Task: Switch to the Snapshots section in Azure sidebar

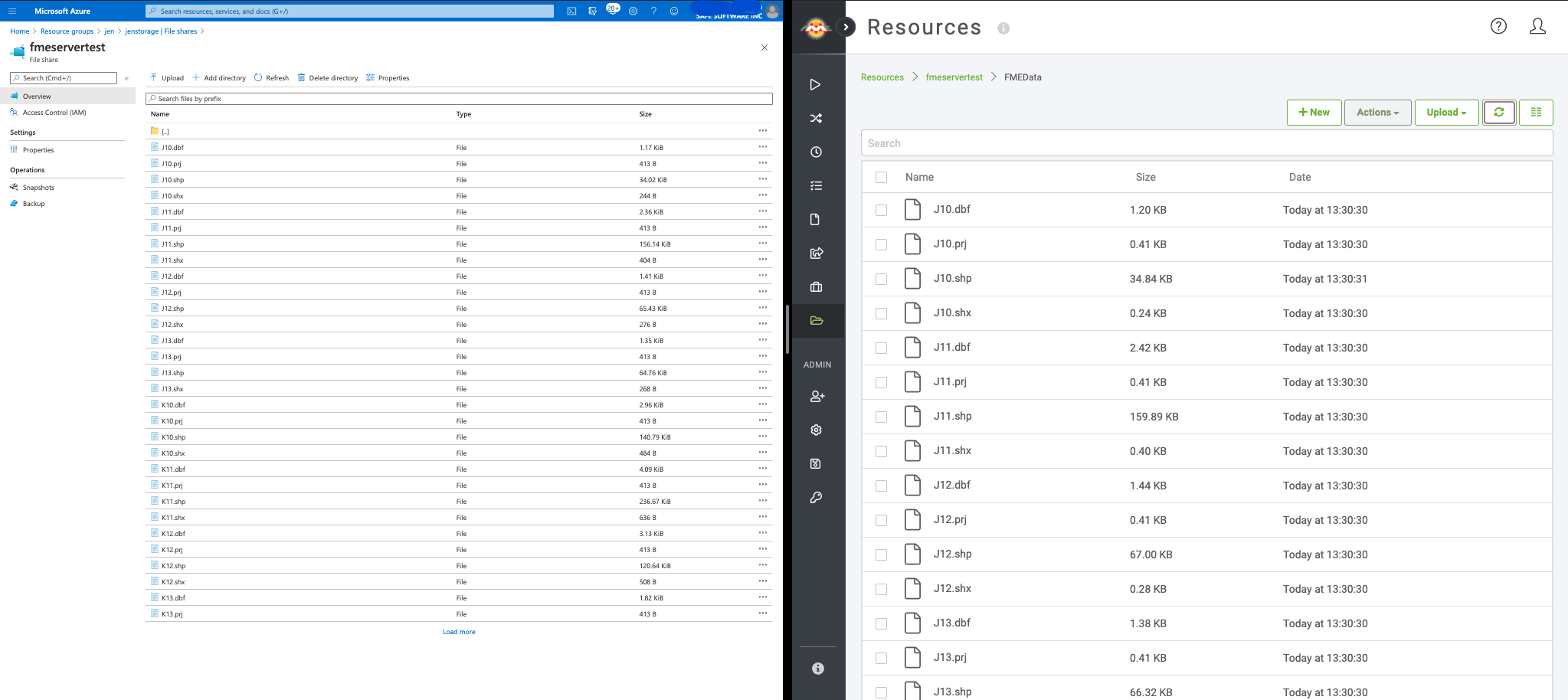Action: tap(37, 187)
